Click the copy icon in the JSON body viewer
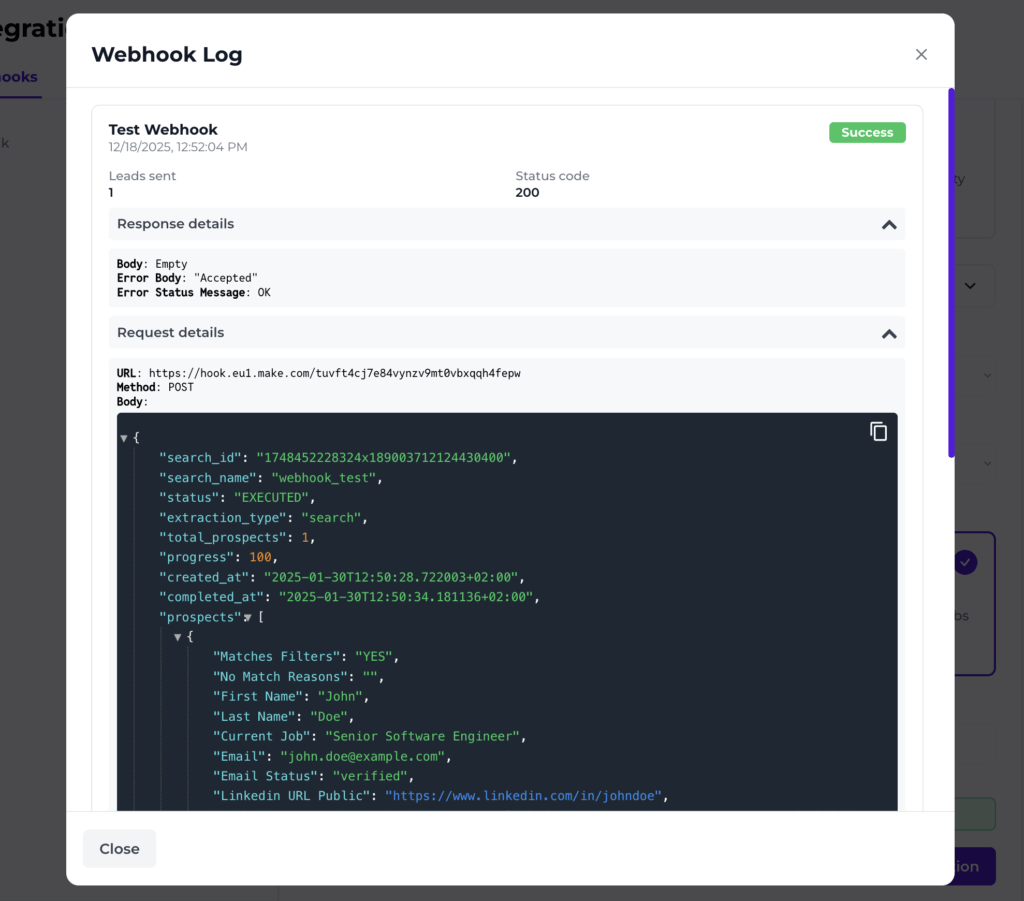Screen dimensions: 1024x901 (x=878, y=431)
